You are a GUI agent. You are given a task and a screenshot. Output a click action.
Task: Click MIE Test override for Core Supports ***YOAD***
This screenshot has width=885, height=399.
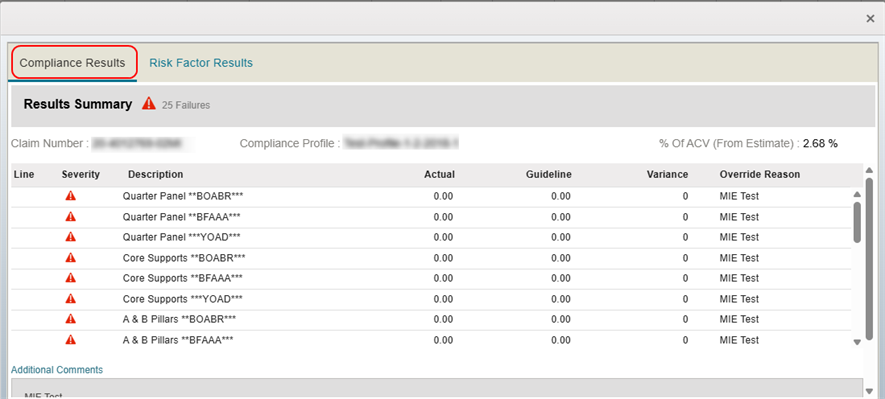[x=739, y=299]
